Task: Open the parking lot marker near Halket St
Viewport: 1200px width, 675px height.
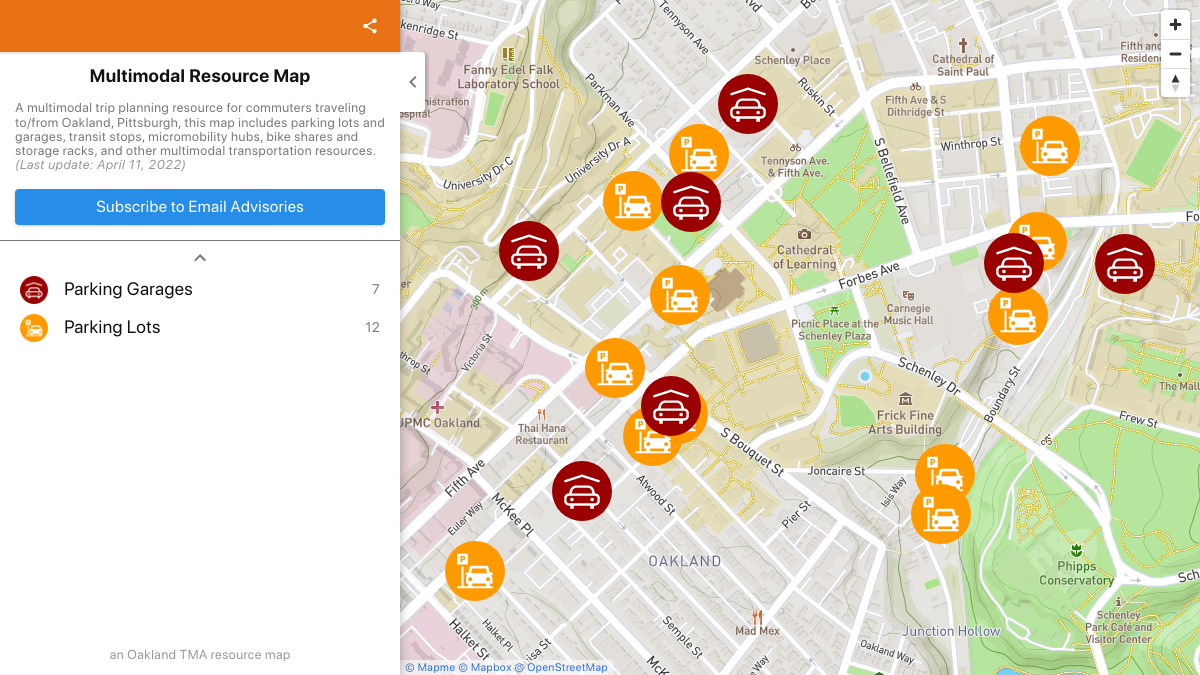Action: pyautogui.click(x=475, y=571)
